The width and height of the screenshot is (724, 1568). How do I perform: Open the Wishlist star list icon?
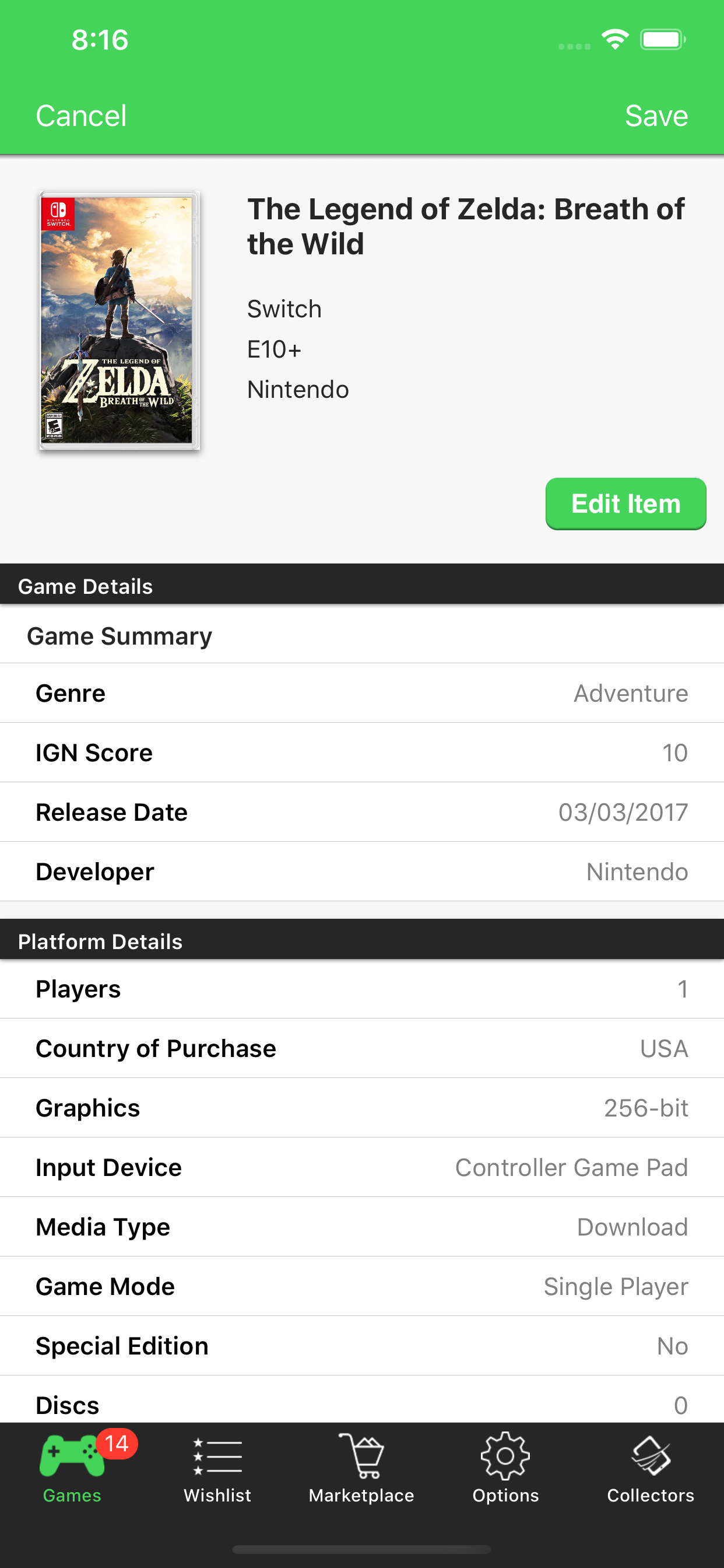point(217,1455)
